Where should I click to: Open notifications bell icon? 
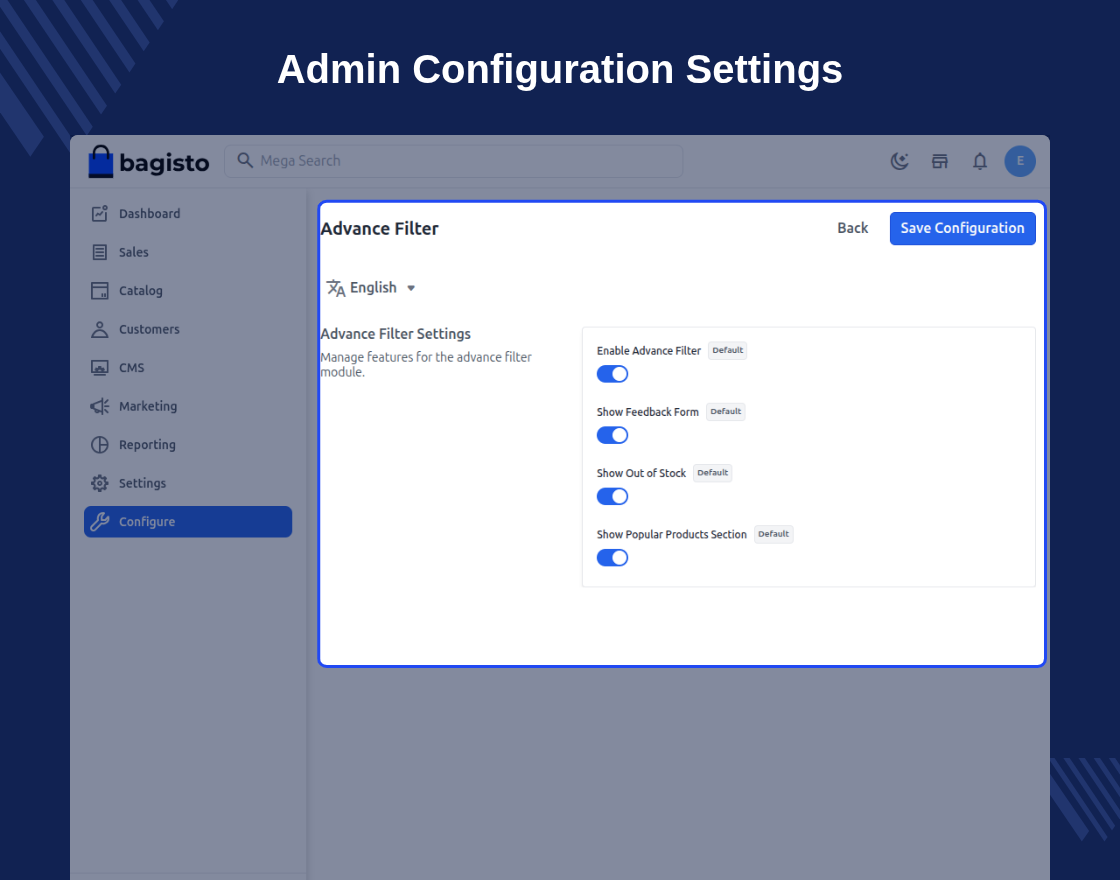[x=980, y=161]
